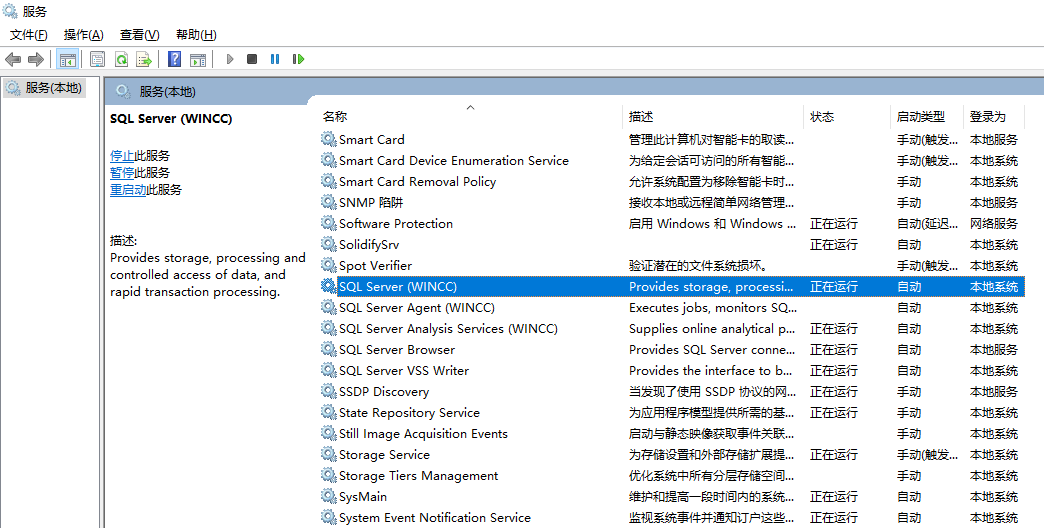
Task: Toggle the show/hide console tree icon
Action: click(67, 59)
